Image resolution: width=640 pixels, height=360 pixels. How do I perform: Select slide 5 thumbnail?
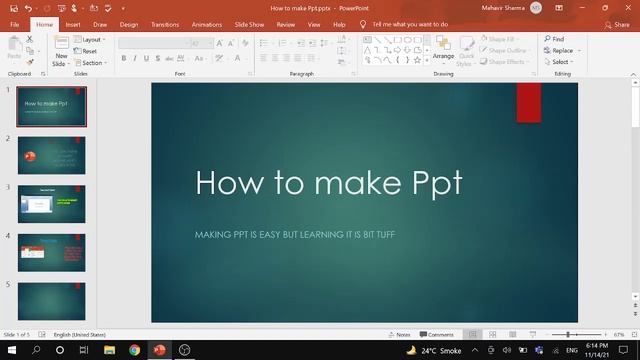click(51, 301)
